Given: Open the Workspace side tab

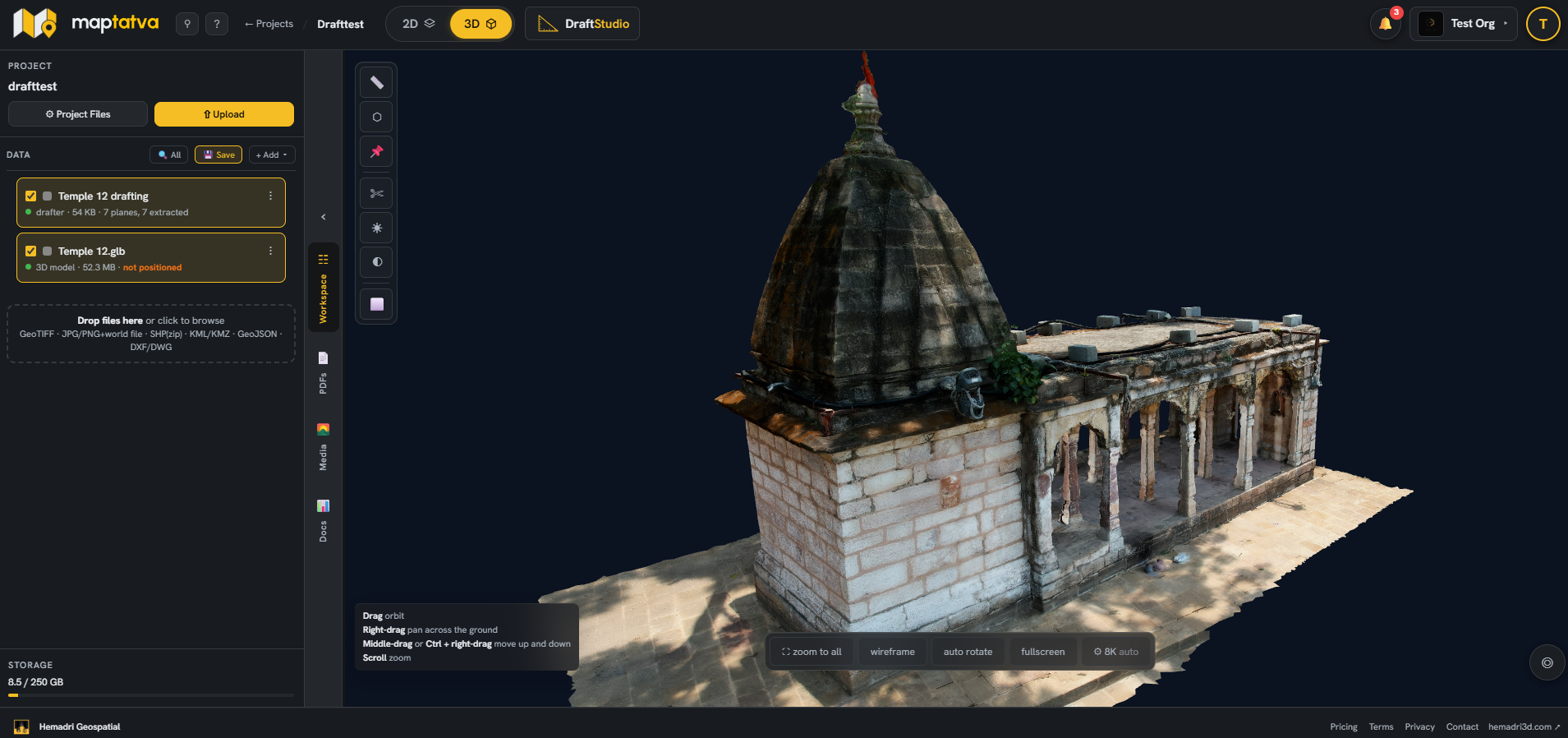Looking at the screenshot, I should (x=323, y=288).
